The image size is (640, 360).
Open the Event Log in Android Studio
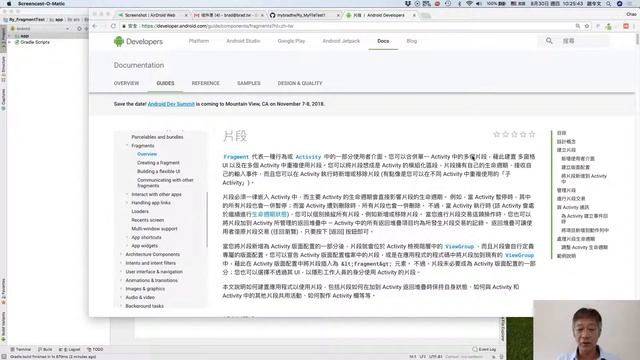coord(484,349)
